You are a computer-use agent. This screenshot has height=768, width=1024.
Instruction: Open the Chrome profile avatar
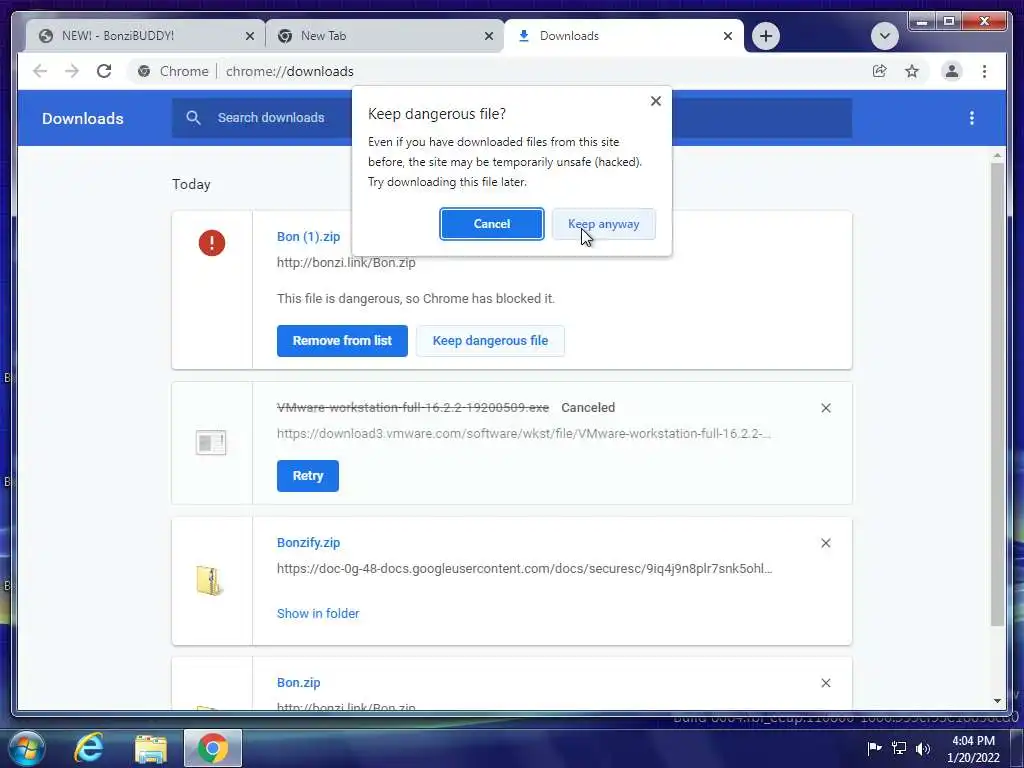click(x=952, y=71)
